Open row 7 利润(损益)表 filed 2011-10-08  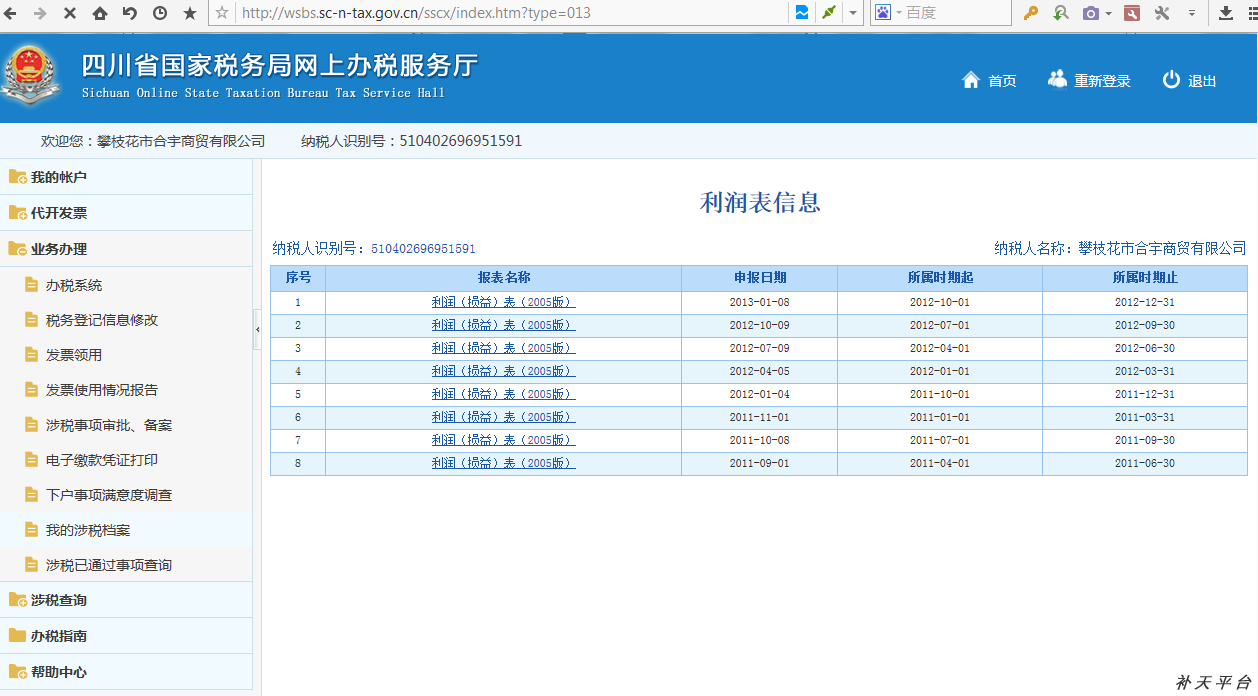(x=503, y=440)
